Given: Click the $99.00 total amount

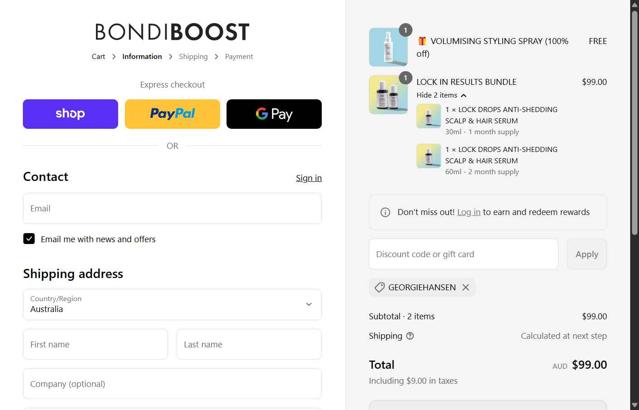Looking at the screenshot, I should click(589, 365).
